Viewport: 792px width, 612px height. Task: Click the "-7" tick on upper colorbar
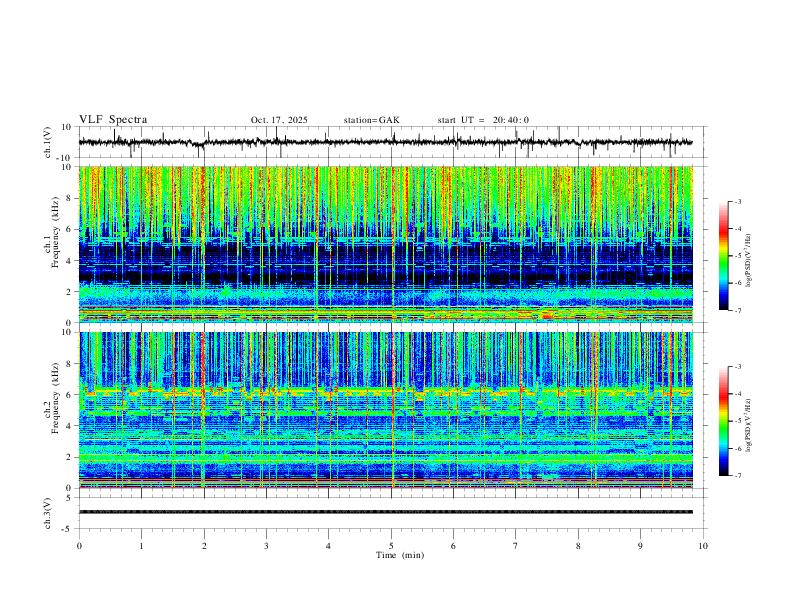(737, 311)
